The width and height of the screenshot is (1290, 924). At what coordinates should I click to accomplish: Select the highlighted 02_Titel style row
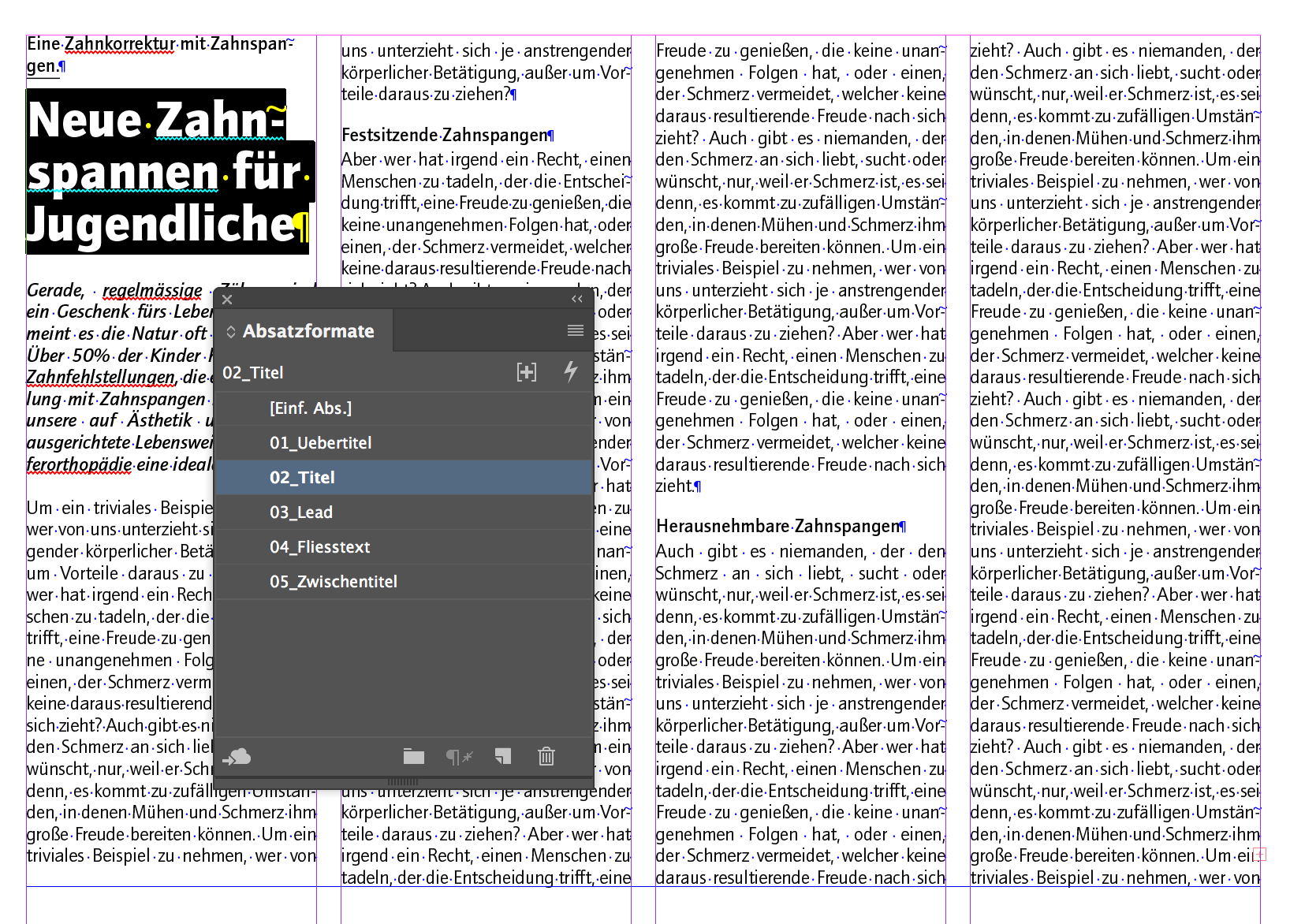404,478
